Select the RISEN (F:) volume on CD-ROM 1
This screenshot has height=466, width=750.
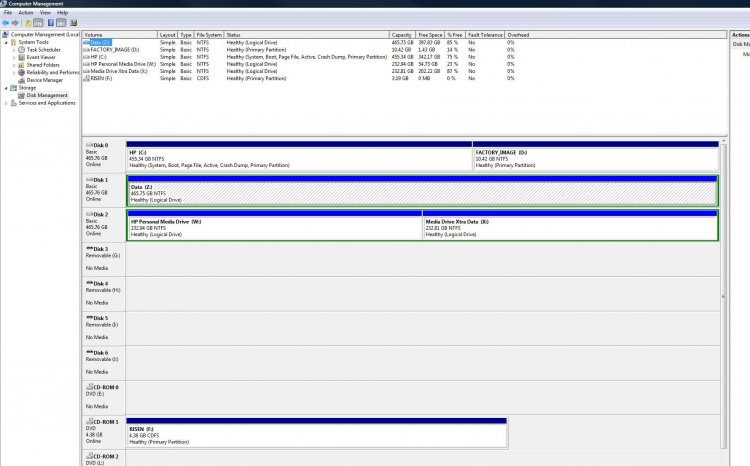point(317,433)
